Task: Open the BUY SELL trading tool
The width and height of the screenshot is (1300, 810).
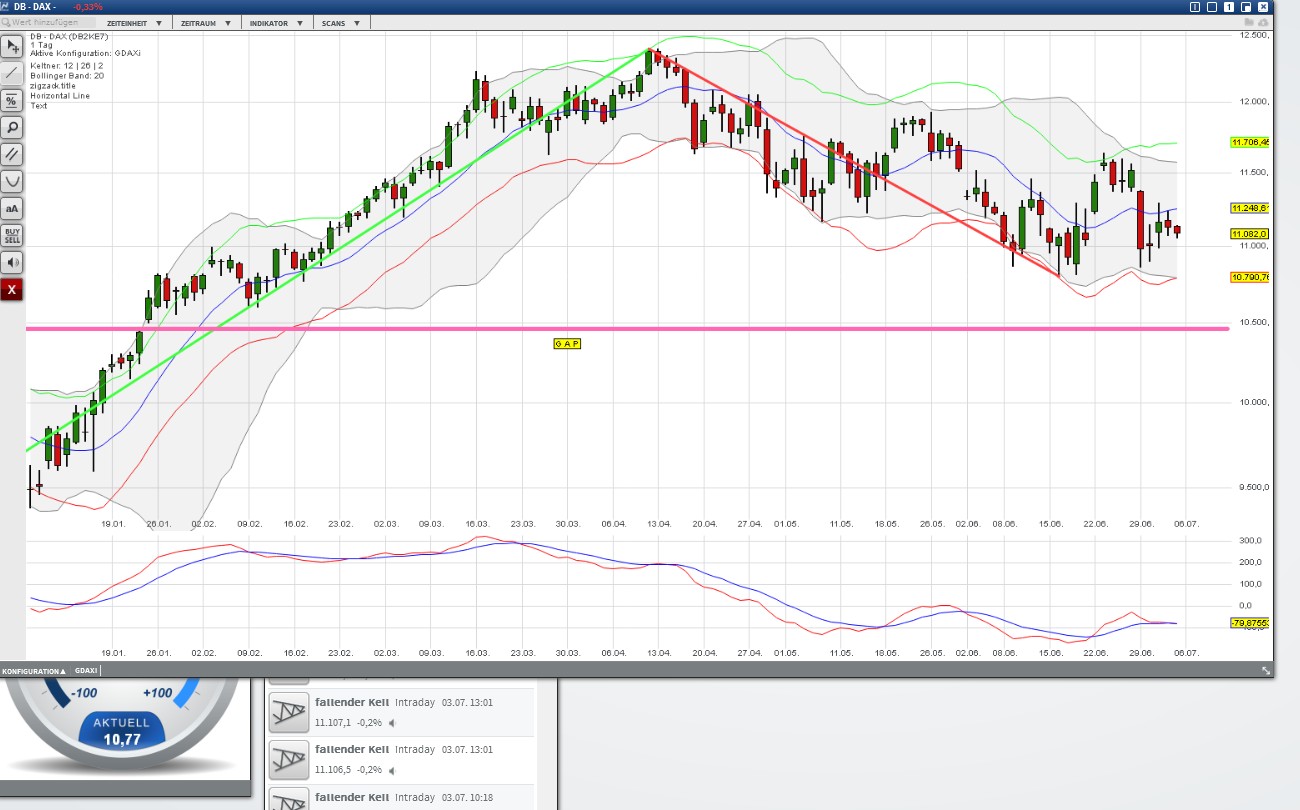Action: pos(12,235)
